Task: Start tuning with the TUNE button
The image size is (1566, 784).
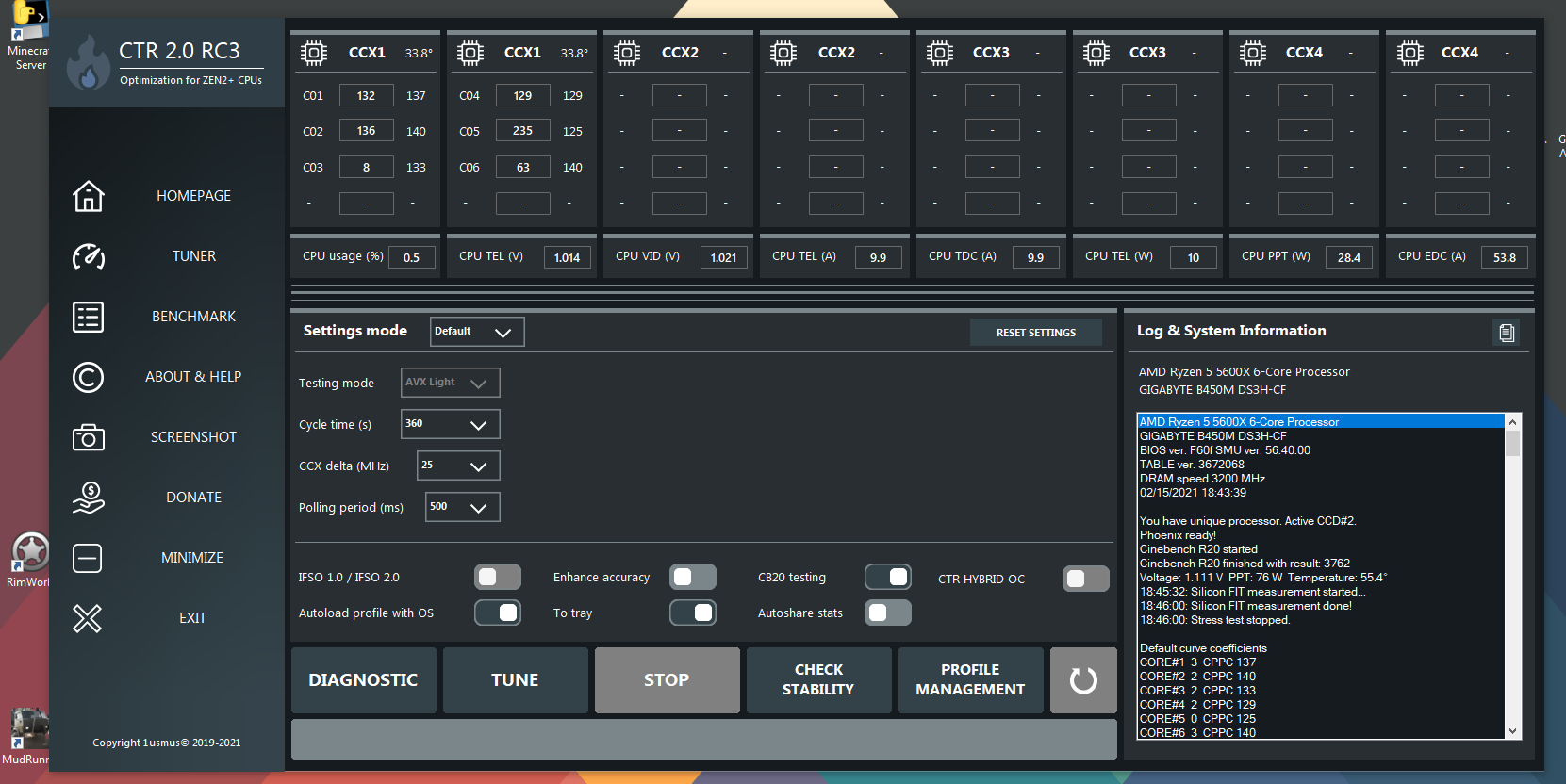Action: [516, 680]
